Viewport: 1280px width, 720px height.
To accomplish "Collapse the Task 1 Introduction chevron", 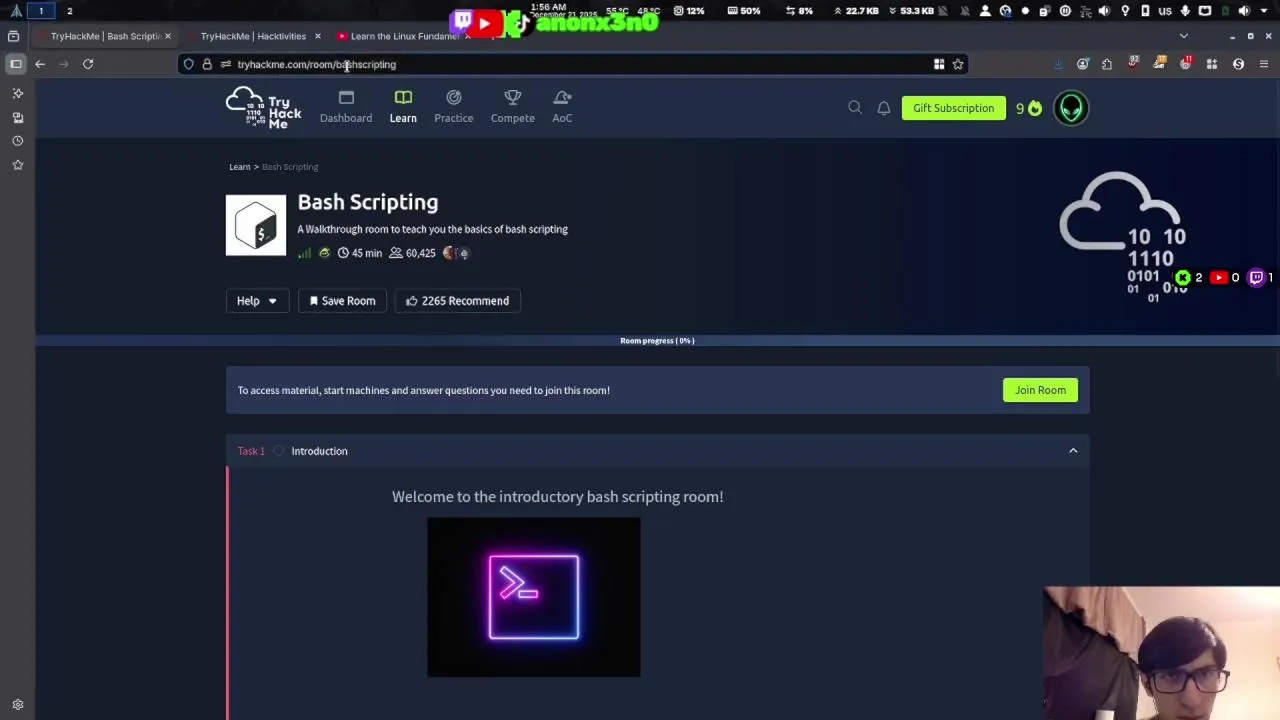I will (1073, 451).
